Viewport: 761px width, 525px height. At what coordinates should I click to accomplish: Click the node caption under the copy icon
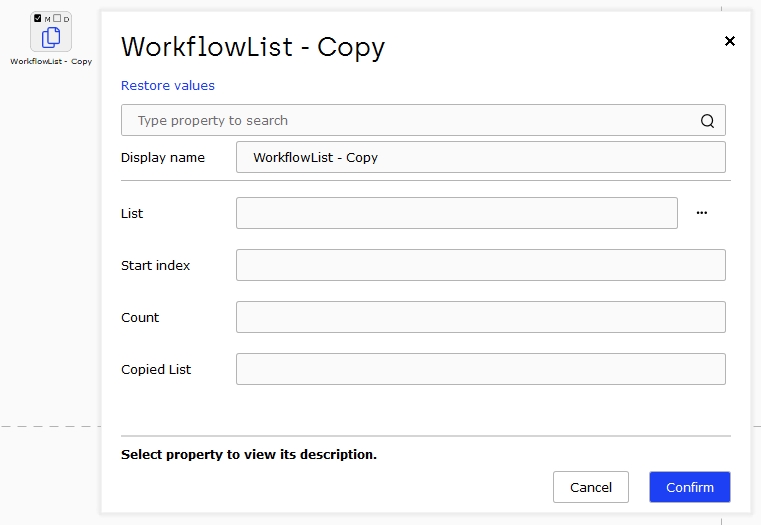coord(51,62)
